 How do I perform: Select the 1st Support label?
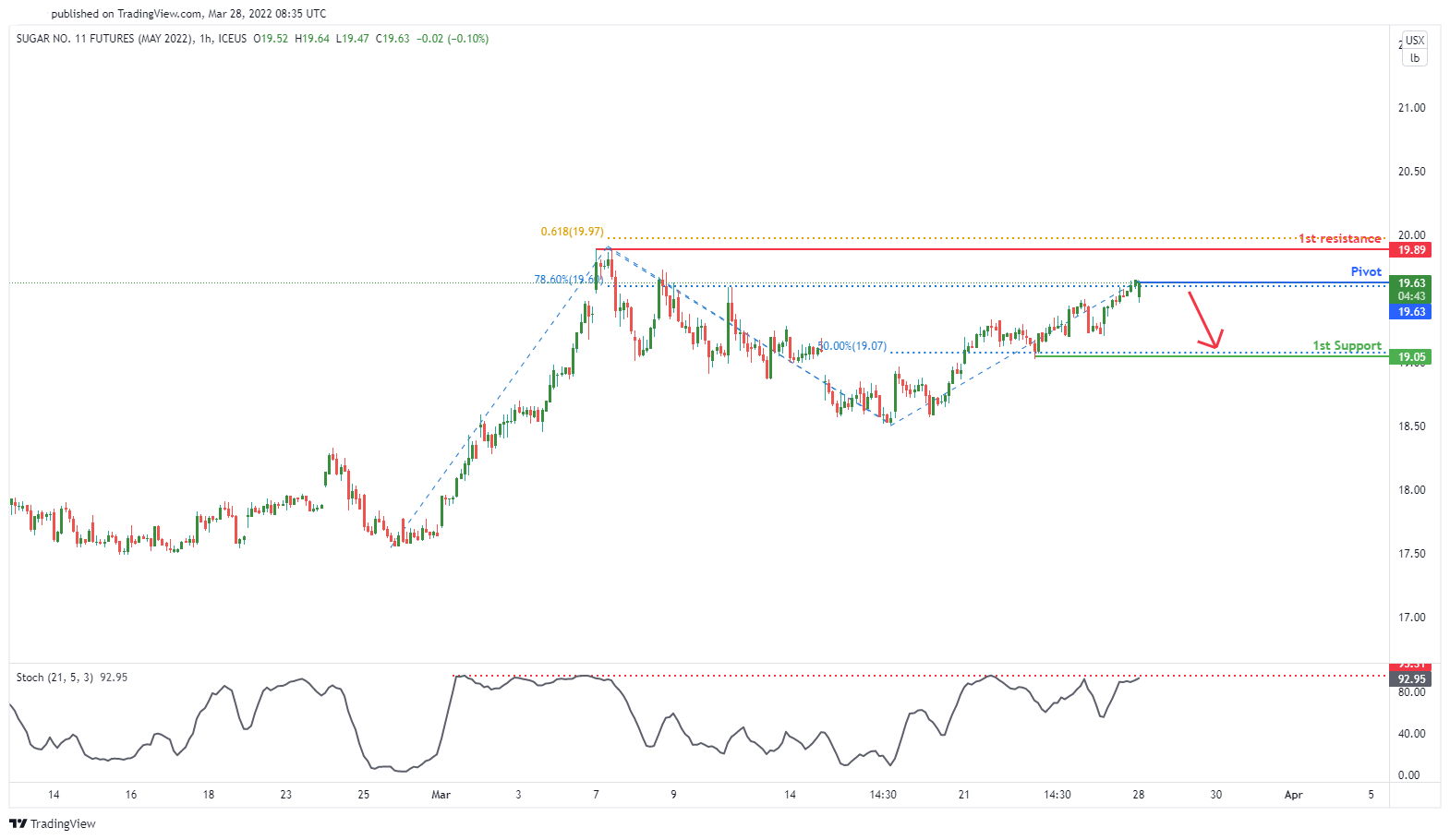point(1347,346)
